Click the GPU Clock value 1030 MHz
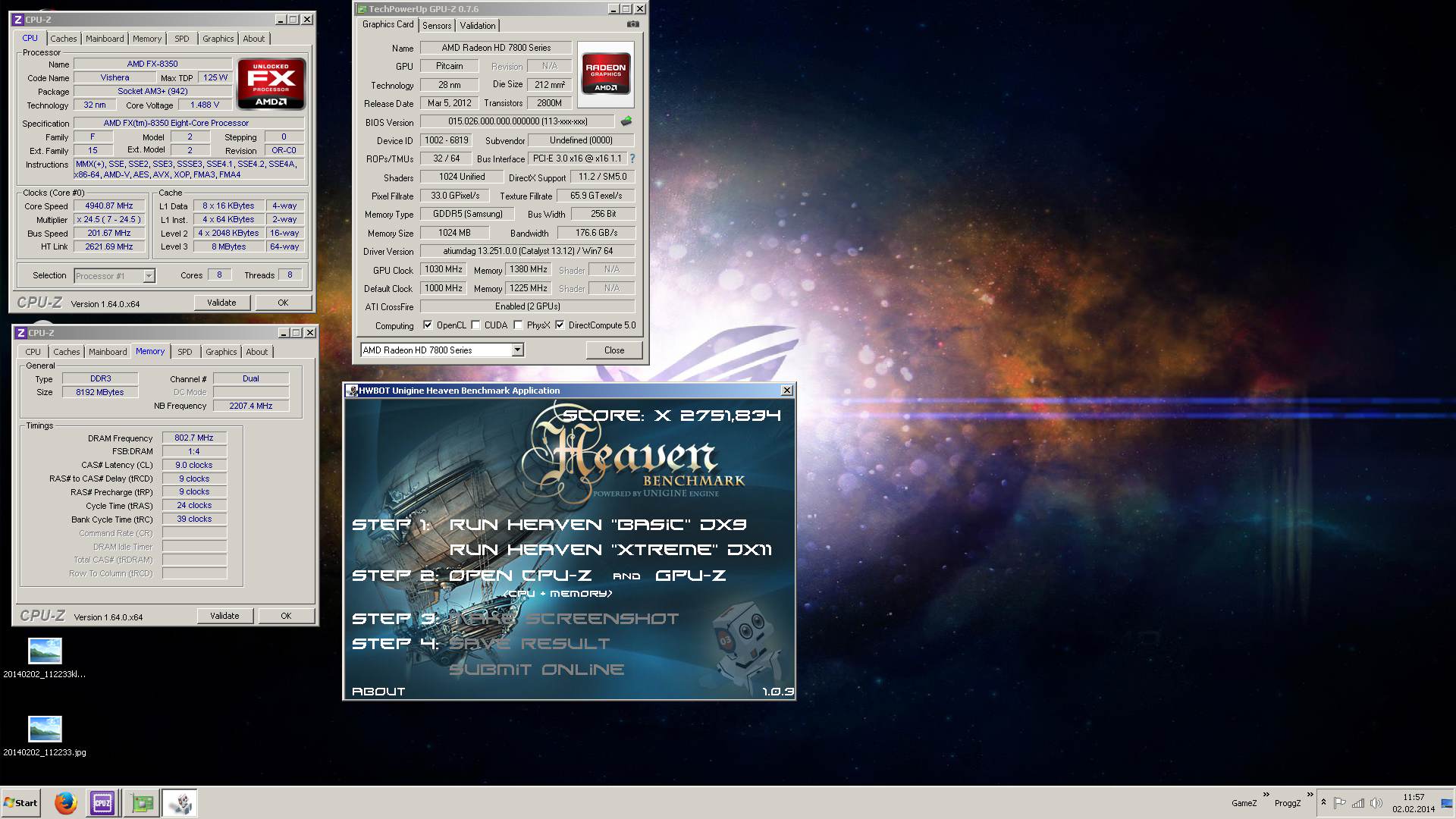1456x819 pixels. pos(444,269)
